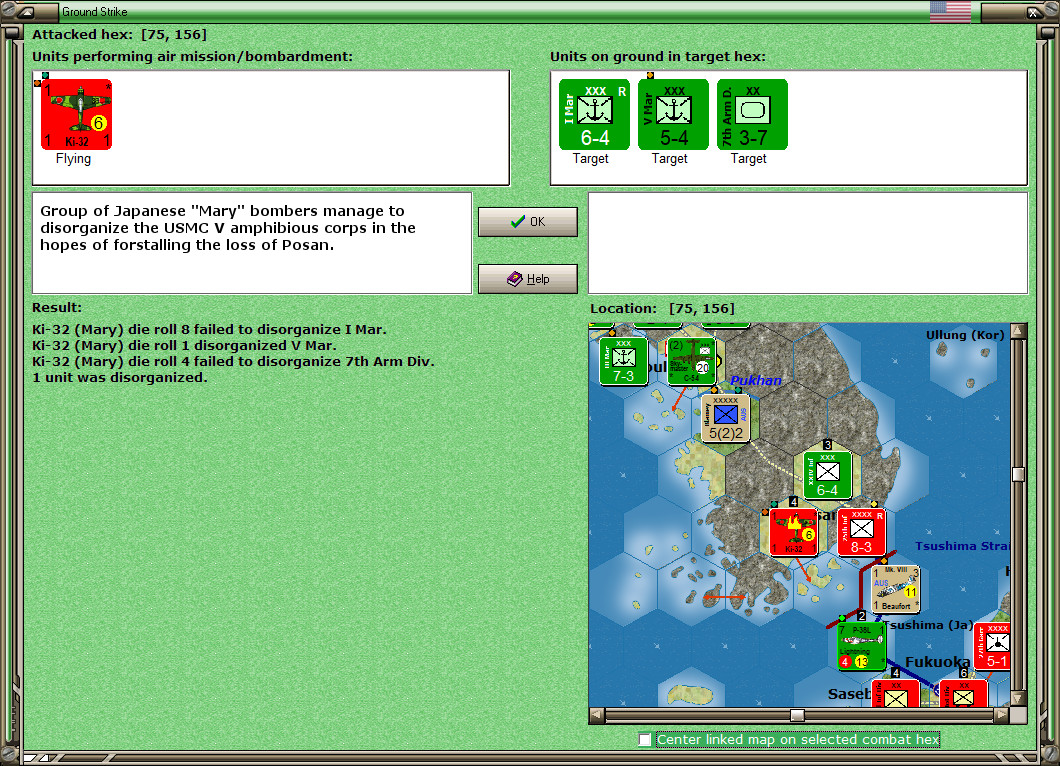
Task: Click the Ground Strike title bar system icon
Action: click(x=27, y=11)
